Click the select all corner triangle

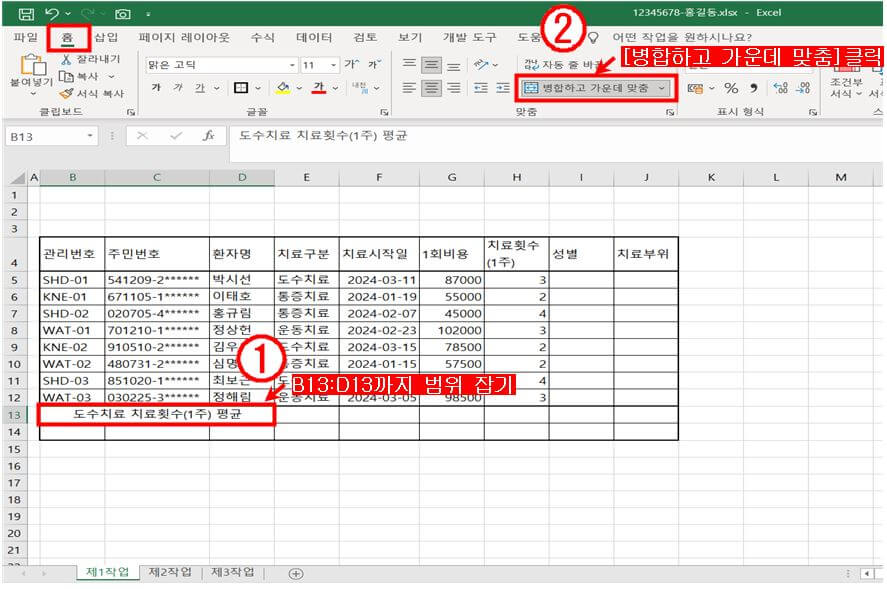point(19,178)
